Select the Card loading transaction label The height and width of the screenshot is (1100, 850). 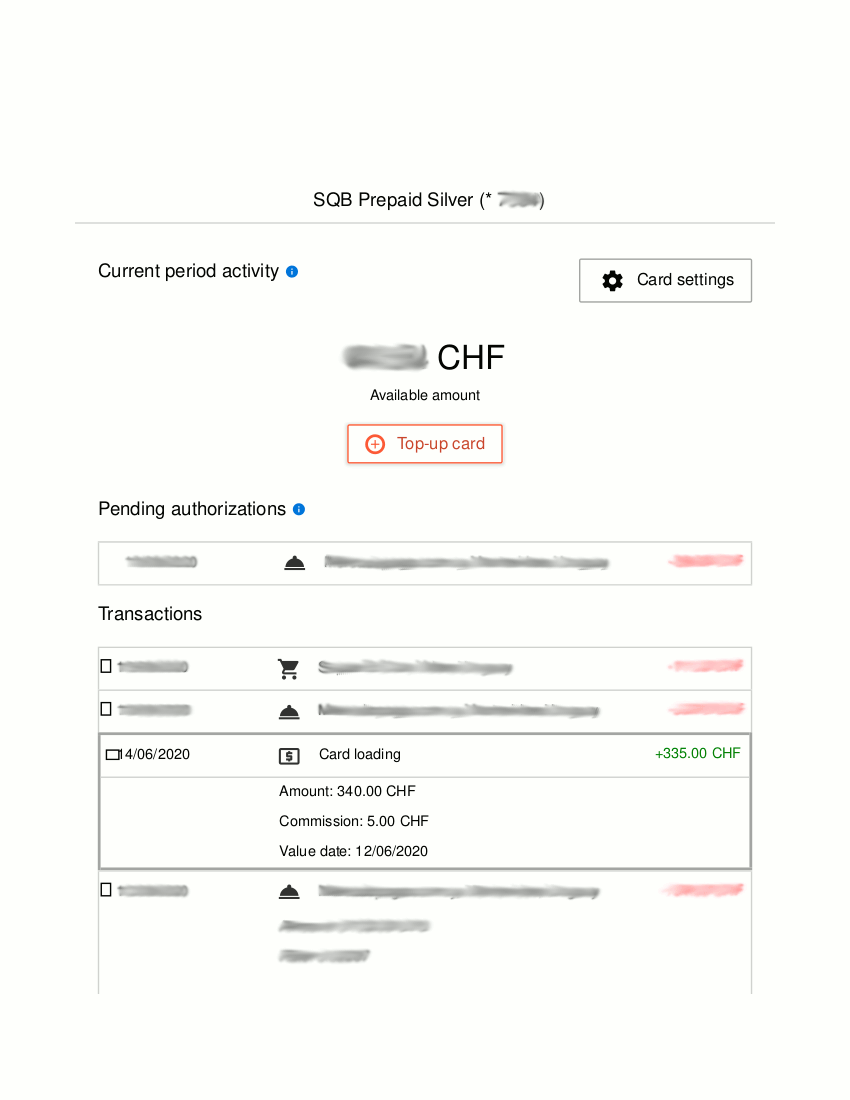359,754
